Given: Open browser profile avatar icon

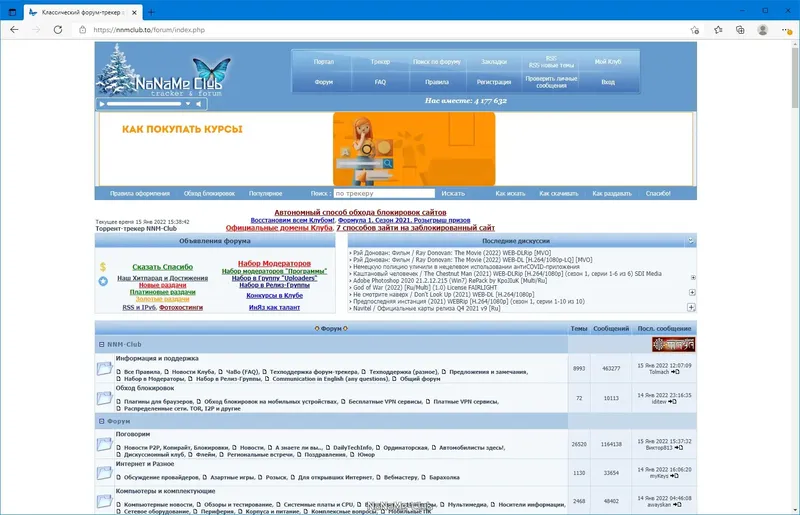Looking at the screenshot, I should [x=763, y=30].
